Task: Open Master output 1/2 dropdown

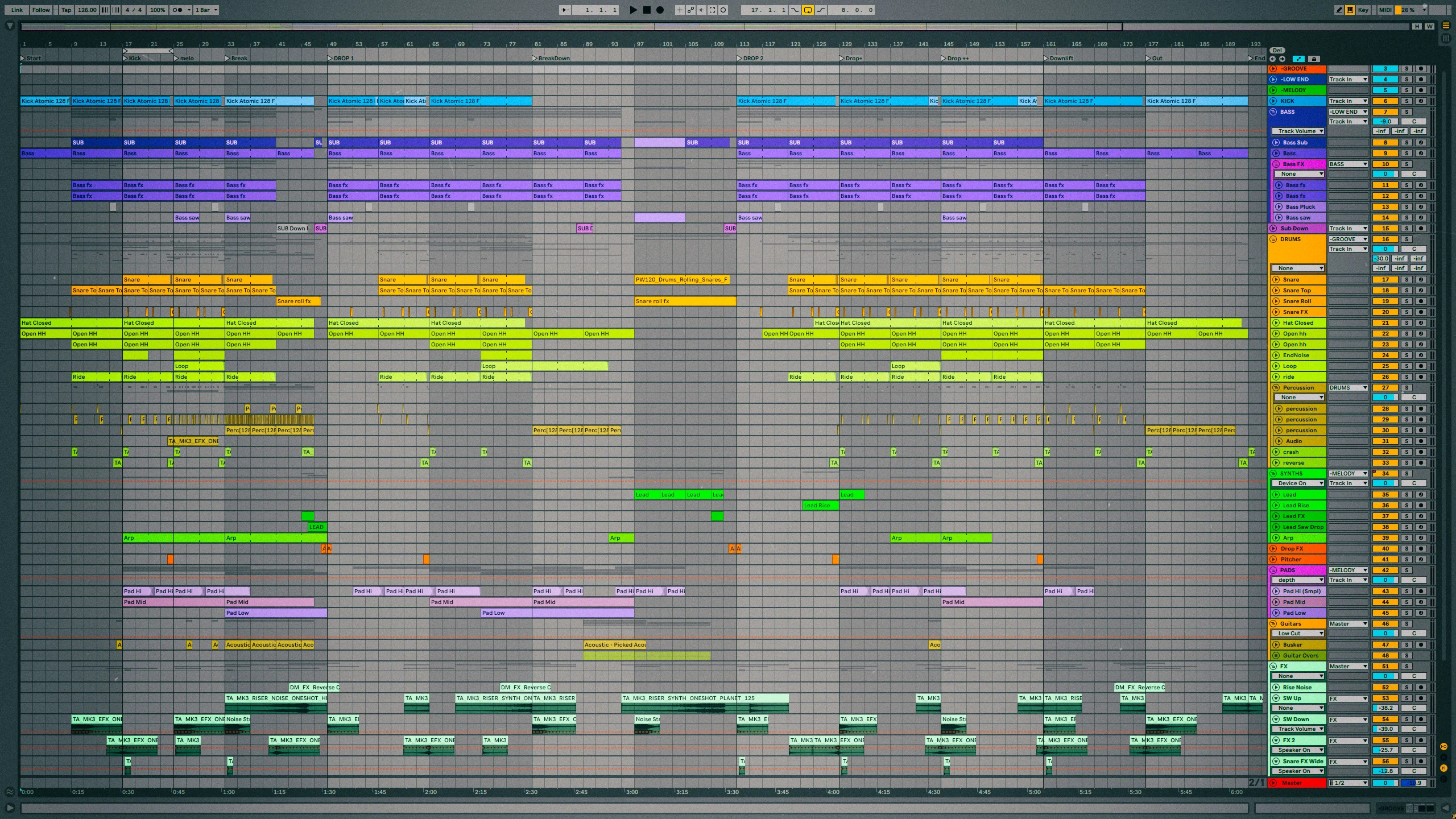Action: [x=1348, y=783]
